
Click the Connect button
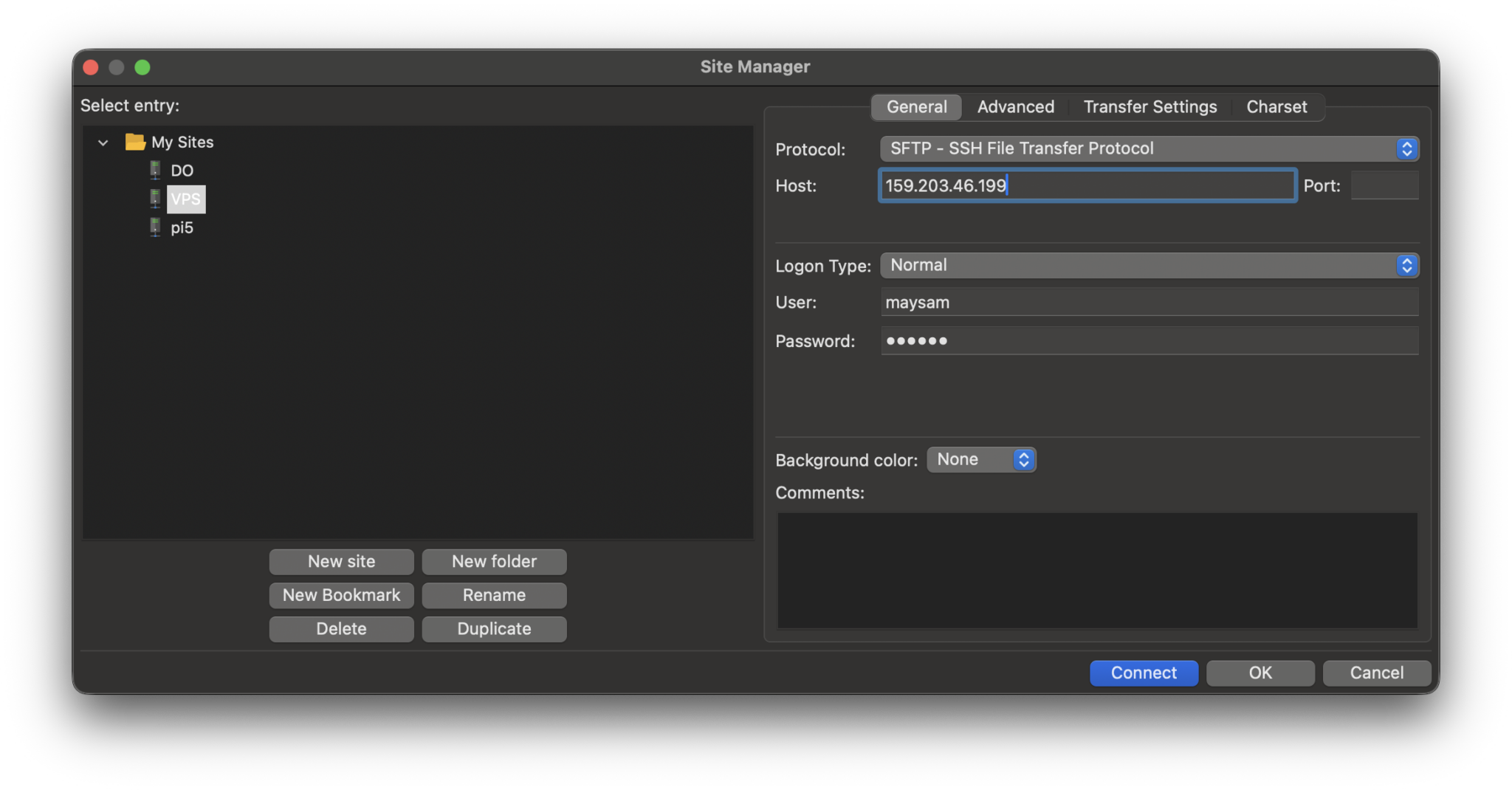[1144, 673]
